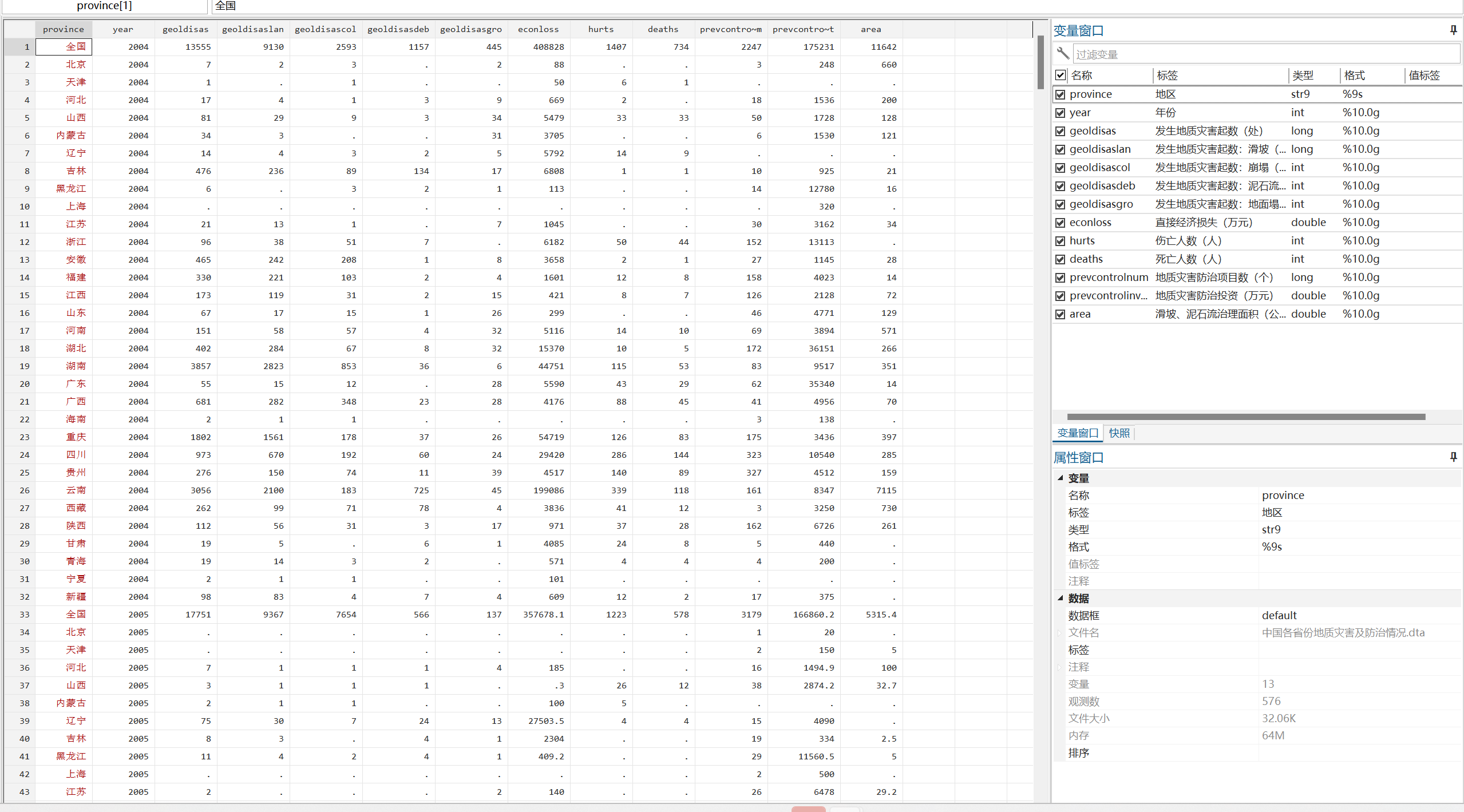
Task: Pin the 属性窗口 panel
Action: coord(1453,457)
